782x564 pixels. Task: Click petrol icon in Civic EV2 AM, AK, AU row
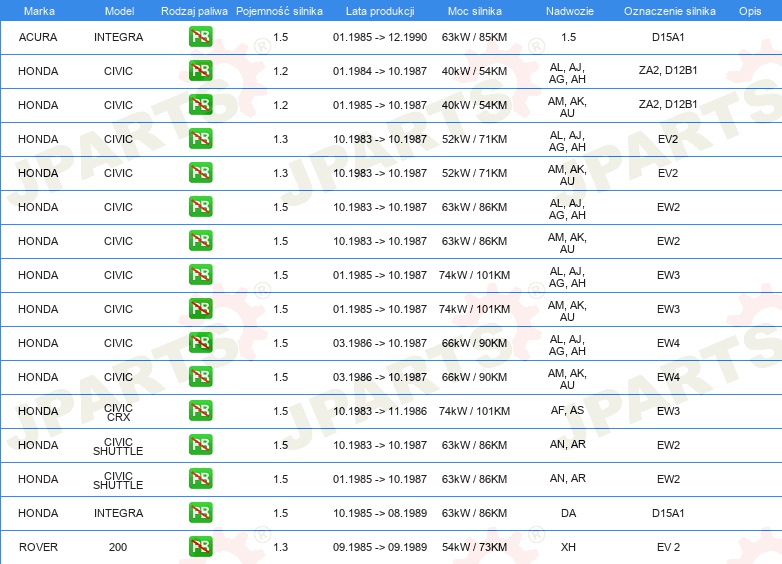coord(200,173)
